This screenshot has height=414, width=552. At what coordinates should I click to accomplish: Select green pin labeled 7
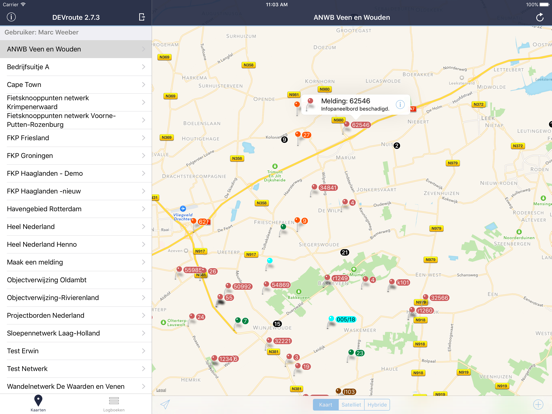(x=242, y=321)
